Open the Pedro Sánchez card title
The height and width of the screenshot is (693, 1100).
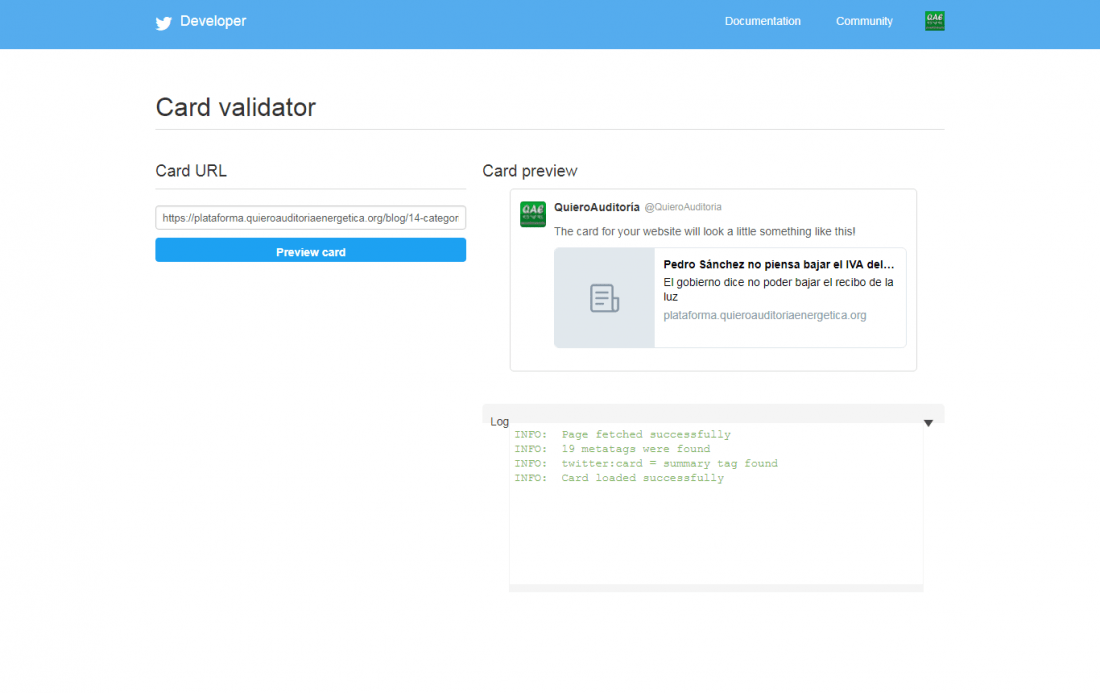click(x=779, y=264)
